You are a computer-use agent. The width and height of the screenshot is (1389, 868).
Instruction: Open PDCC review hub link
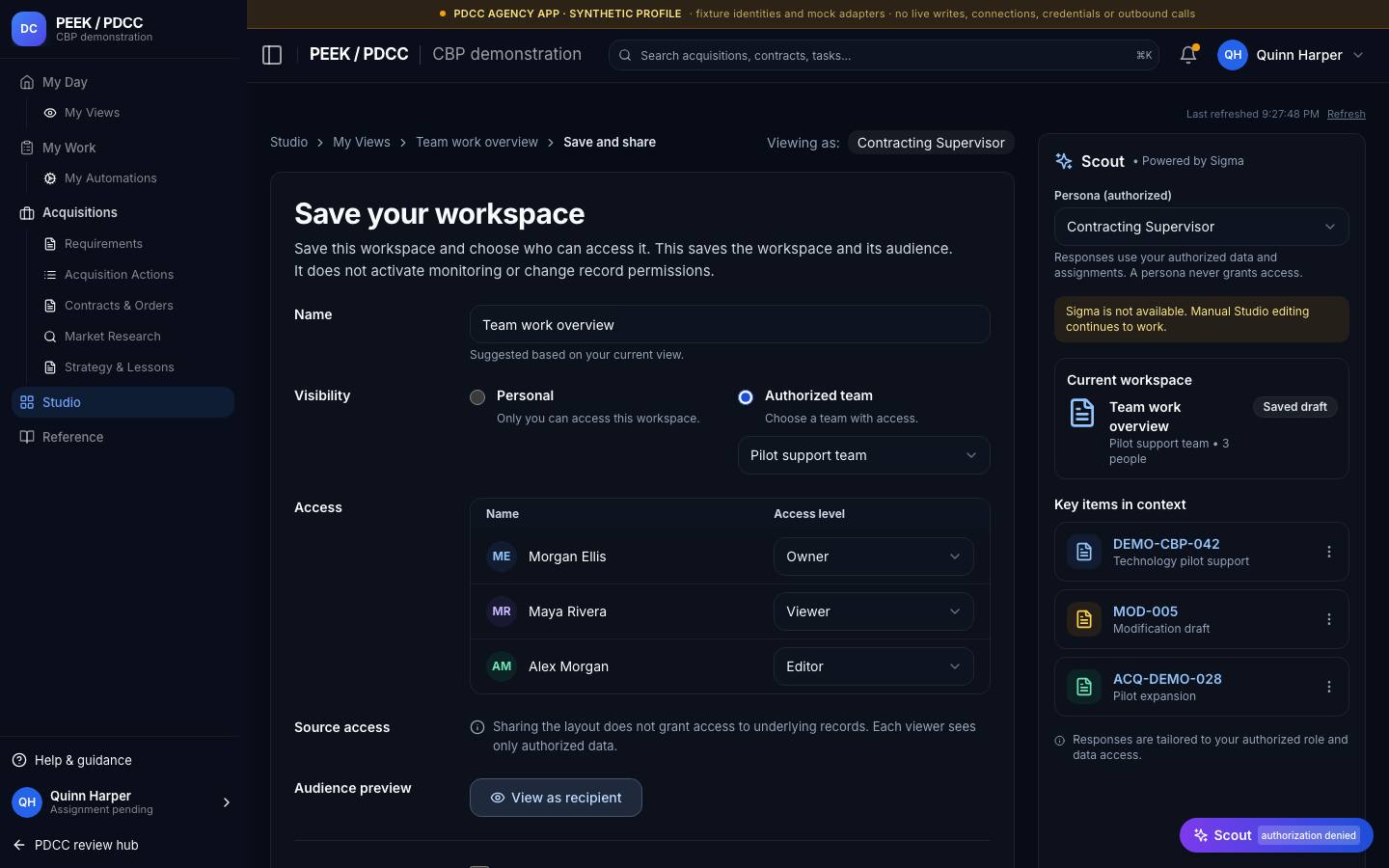[x=86, y=845]
